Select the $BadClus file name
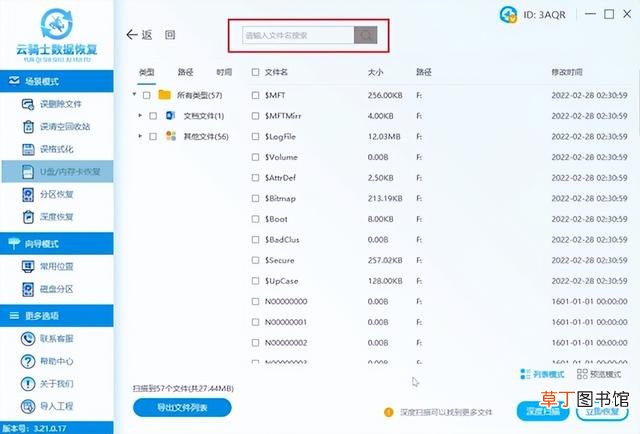This screenshot has height=434, width=640. pyautogui.click(x=282, y=240)
